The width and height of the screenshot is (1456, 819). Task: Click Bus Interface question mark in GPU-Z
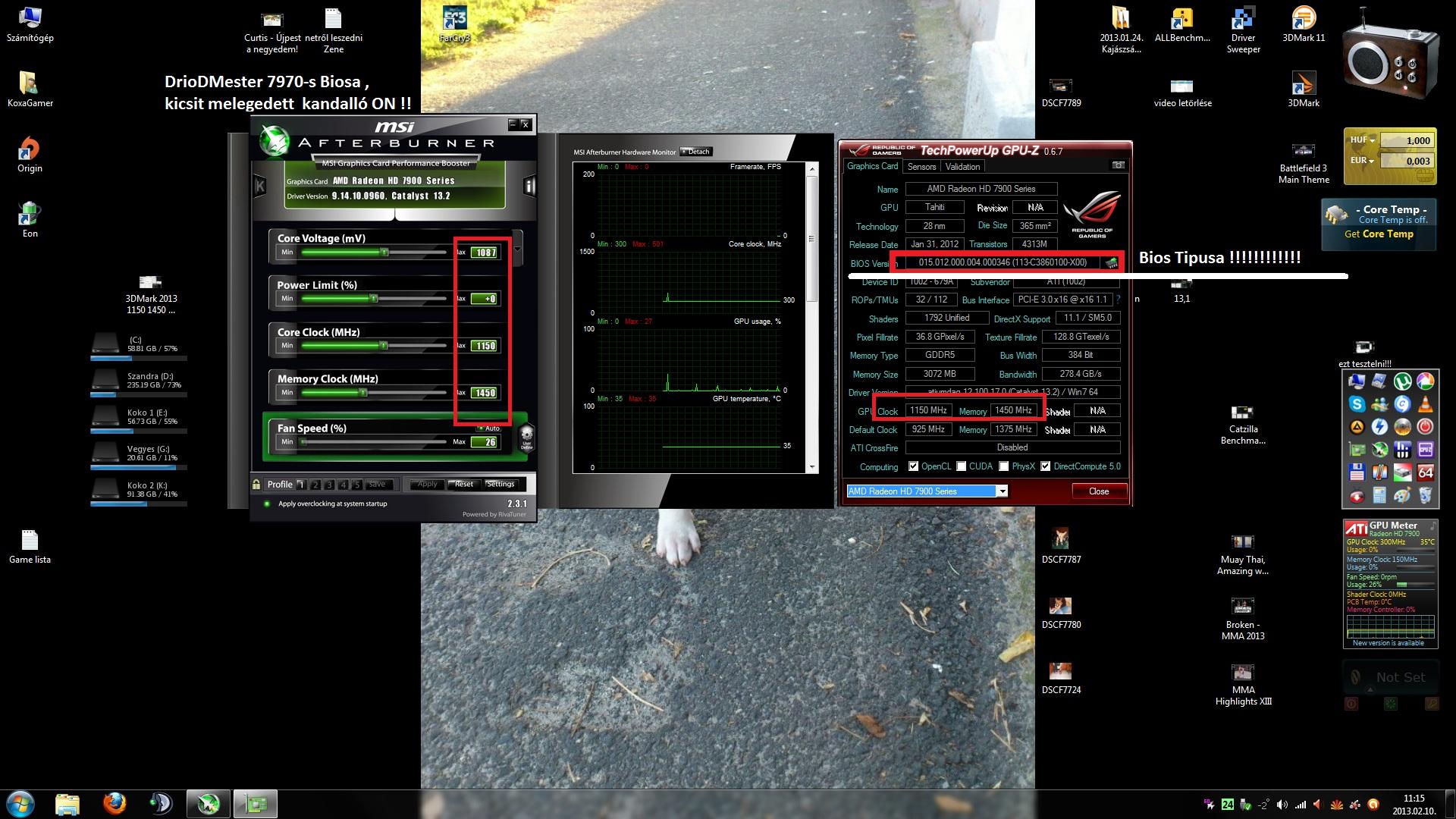1119,300
